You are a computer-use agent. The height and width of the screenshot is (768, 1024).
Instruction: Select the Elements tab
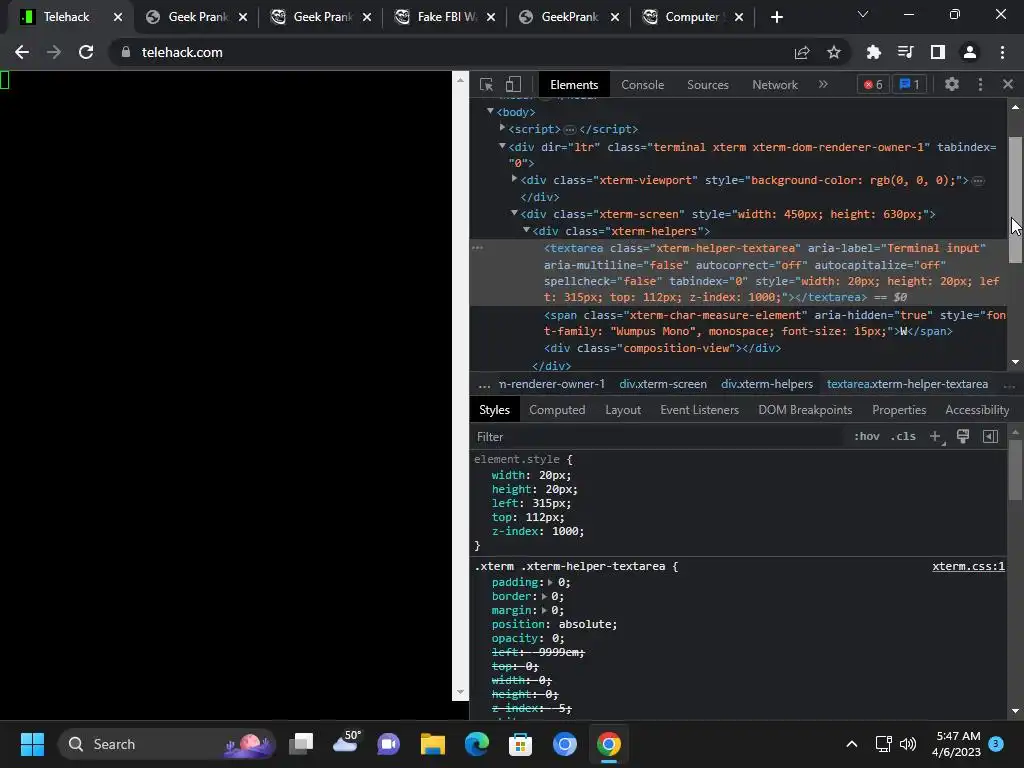(573, 84)
